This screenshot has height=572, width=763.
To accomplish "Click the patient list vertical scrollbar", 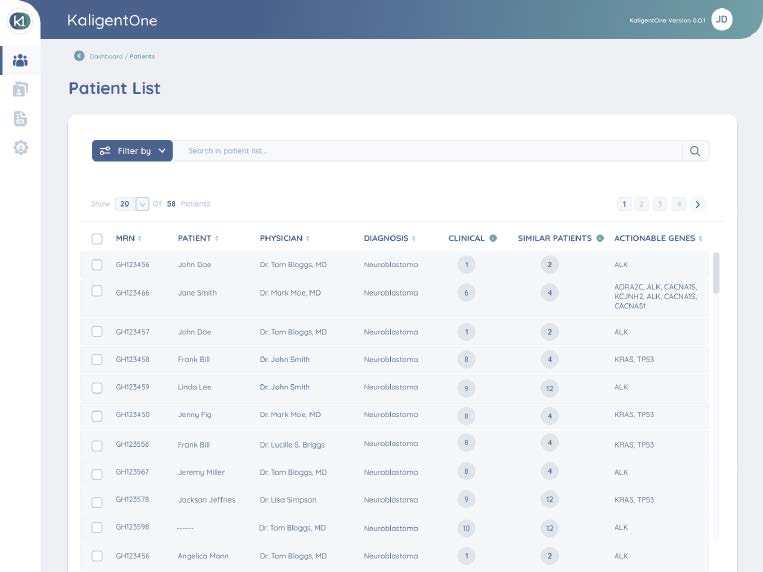I will [716, 272].
